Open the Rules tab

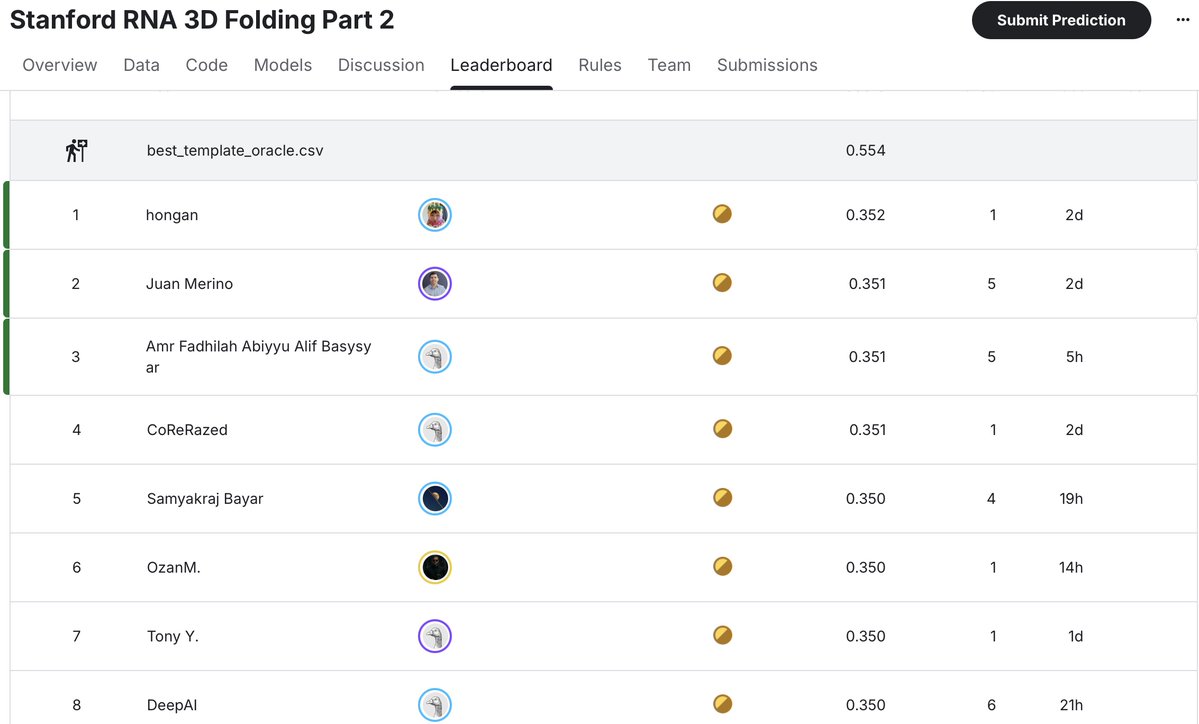pyautogui.click(x=600, y=65)
